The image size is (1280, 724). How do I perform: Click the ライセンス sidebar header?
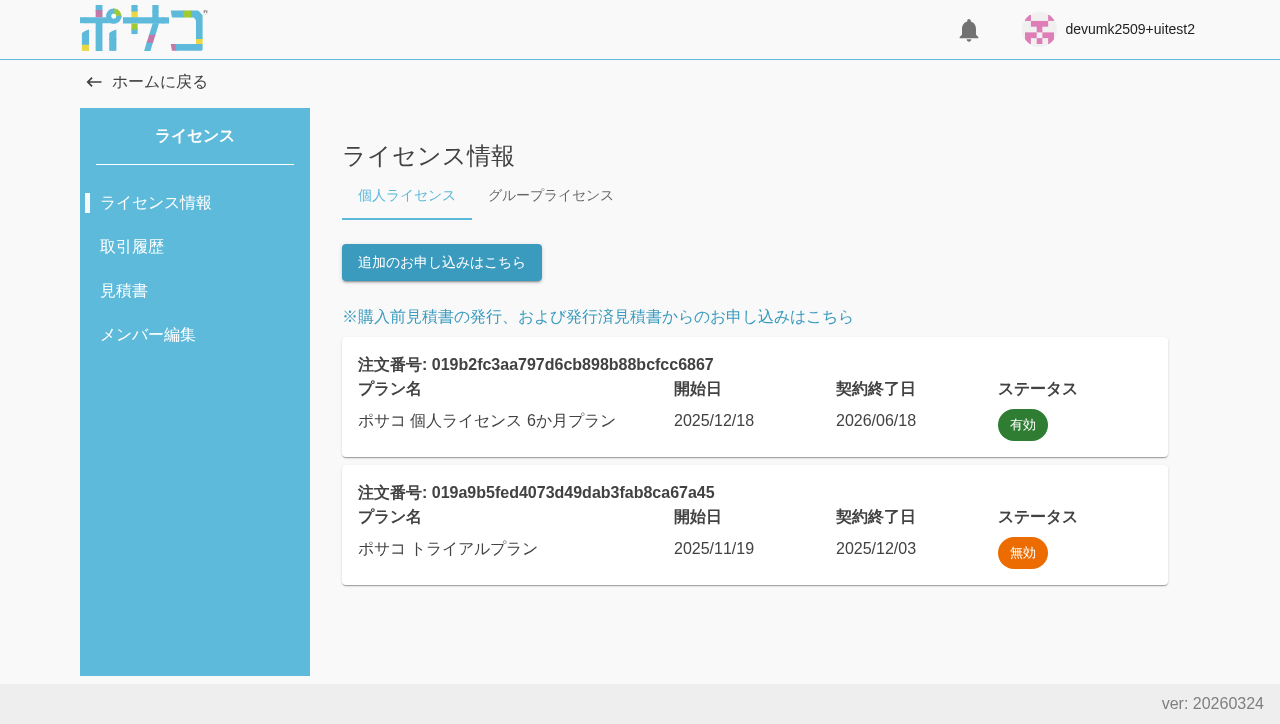coord(195,136)
